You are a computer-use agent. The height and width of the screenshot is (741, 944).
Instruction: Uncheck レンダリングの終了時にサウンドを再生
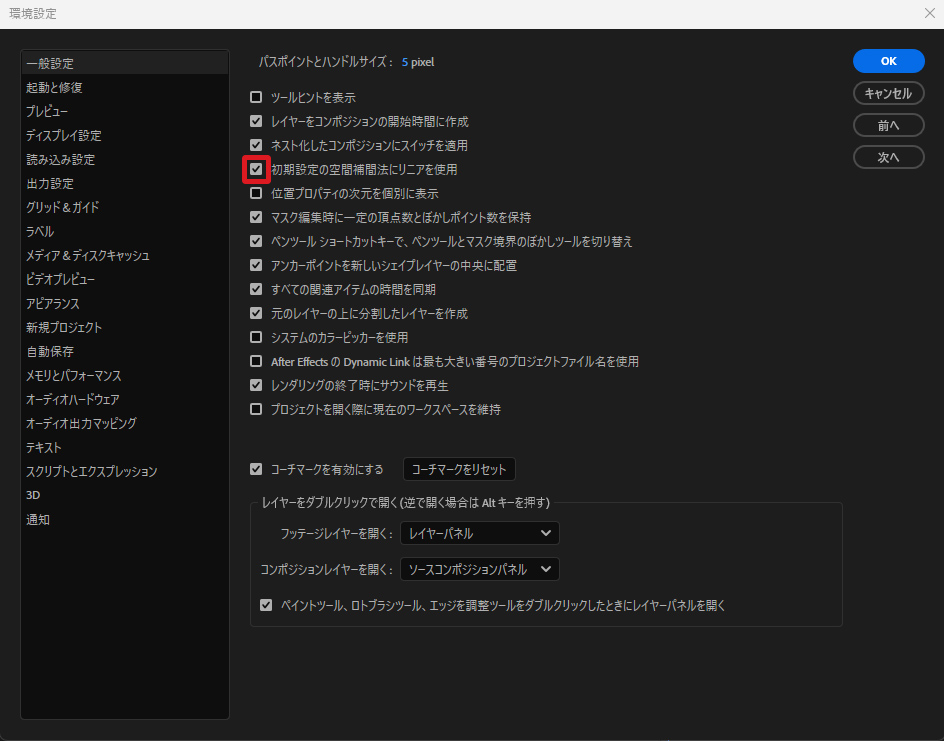(x=256, y=386)
